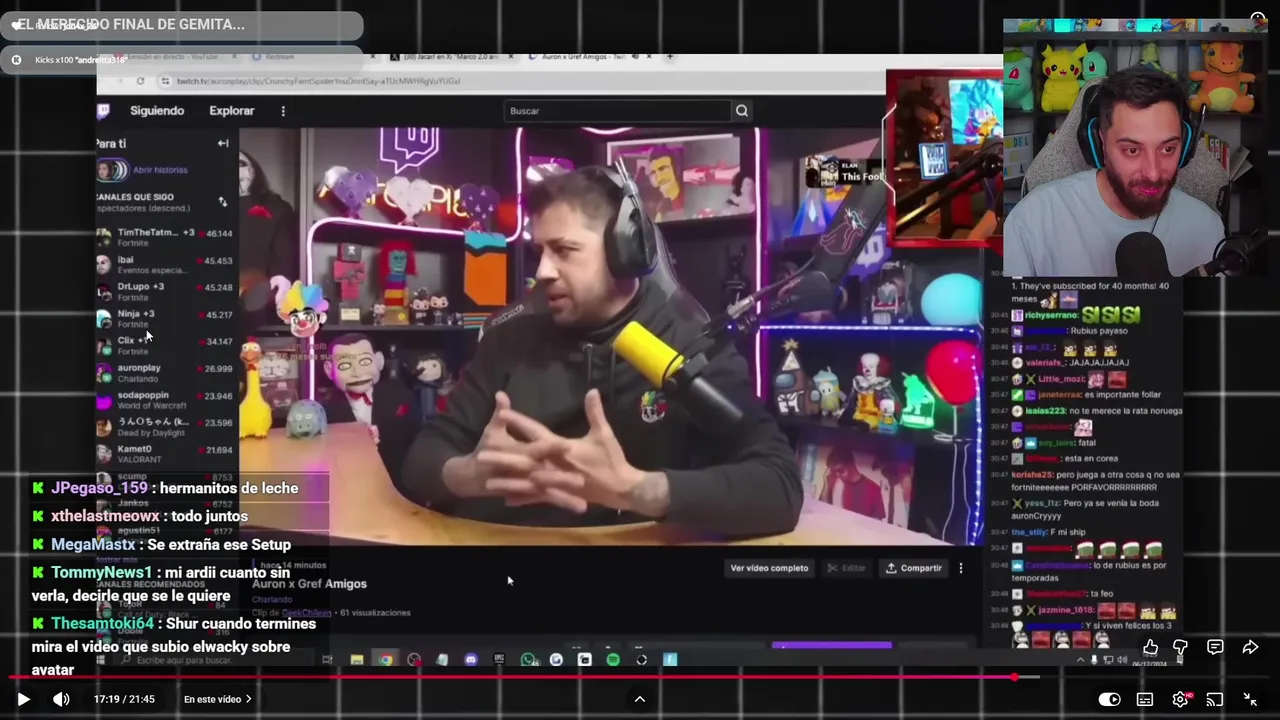
Task: Open WhatsApp from the recorded taskbar
Action: (528, 660)
